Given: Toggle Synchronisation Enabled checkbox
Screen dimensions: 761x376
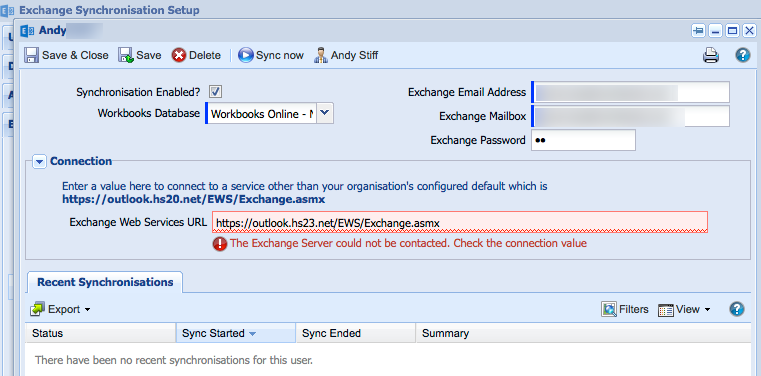Looking at the screenshot, I should (215, 91).
